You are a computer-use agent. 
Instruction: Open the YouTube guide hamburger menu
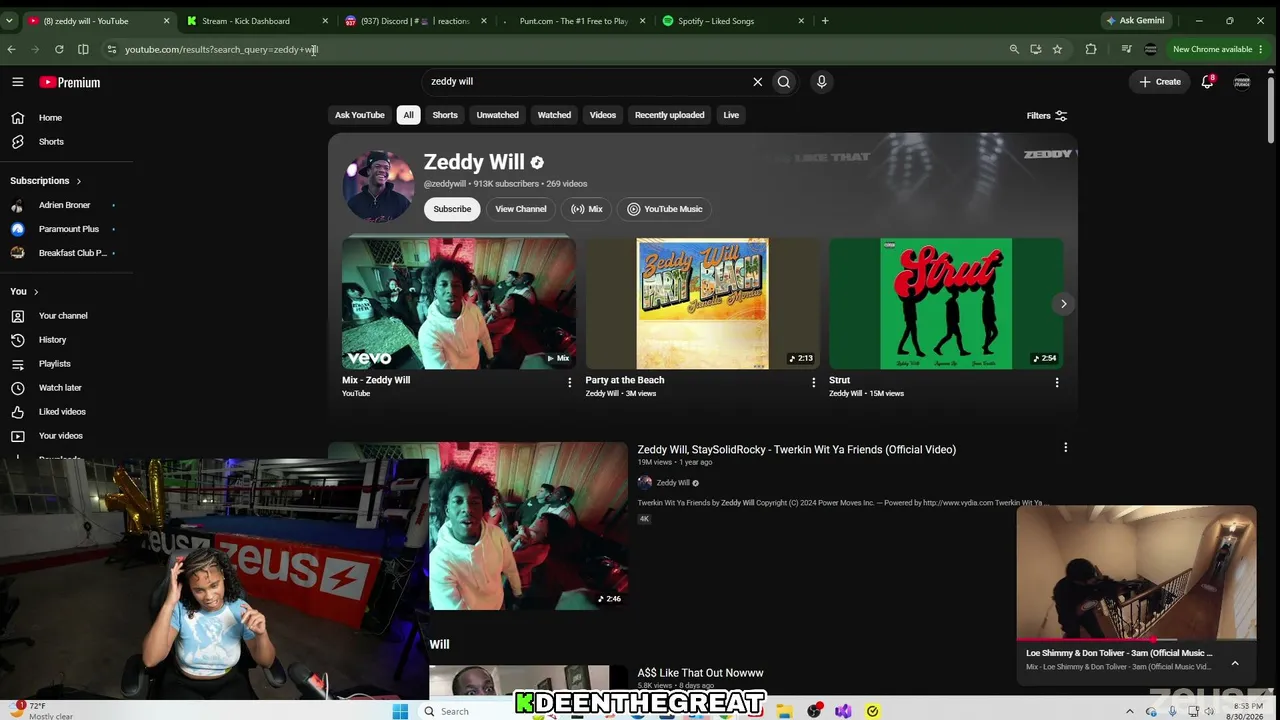point(17,82)
